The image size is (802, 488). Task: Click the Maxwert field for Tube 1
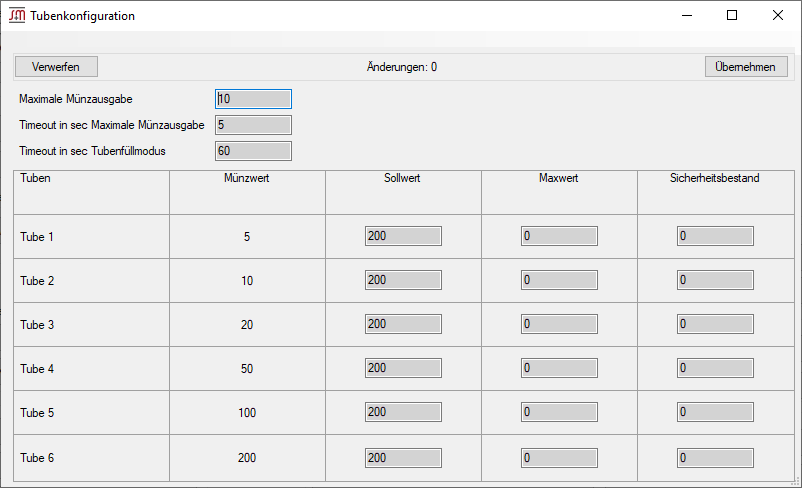pyautogui.click(x=559, y=237)
